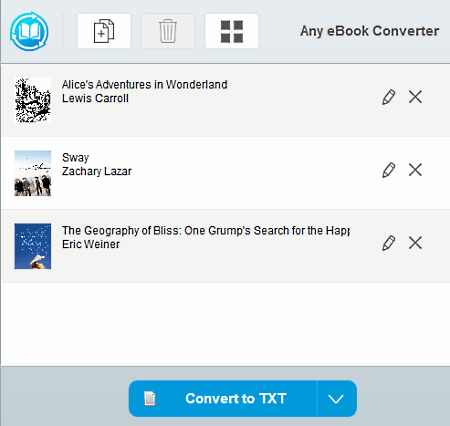This screenshot has width=450, height=426.
Task: Click the Any eBook Converter logo
Action: [29, 31]
